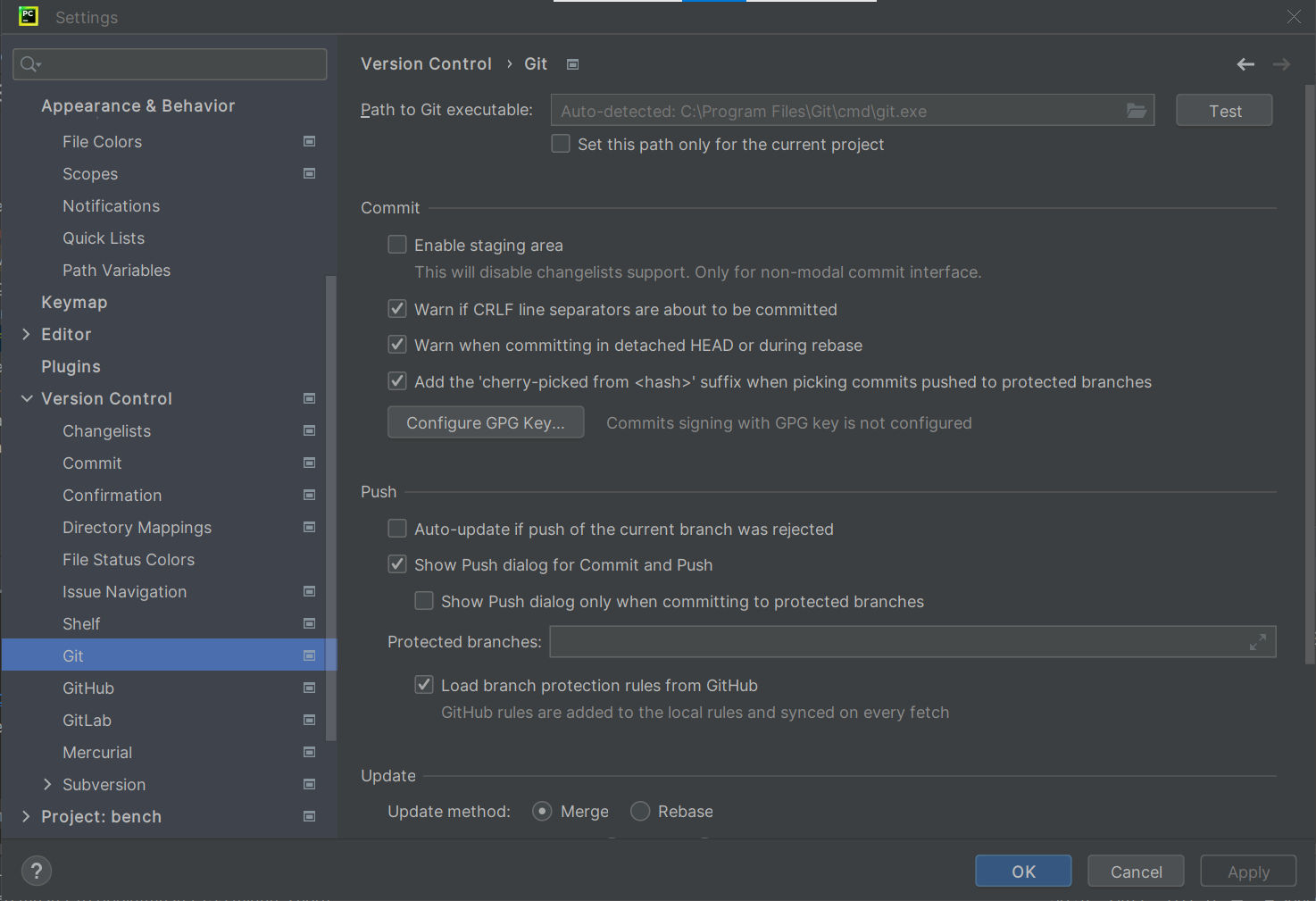Click project-level icon beside Directory Mappings
The image size is (1316, 901).
pyautogui.click(x=310, y=527)
